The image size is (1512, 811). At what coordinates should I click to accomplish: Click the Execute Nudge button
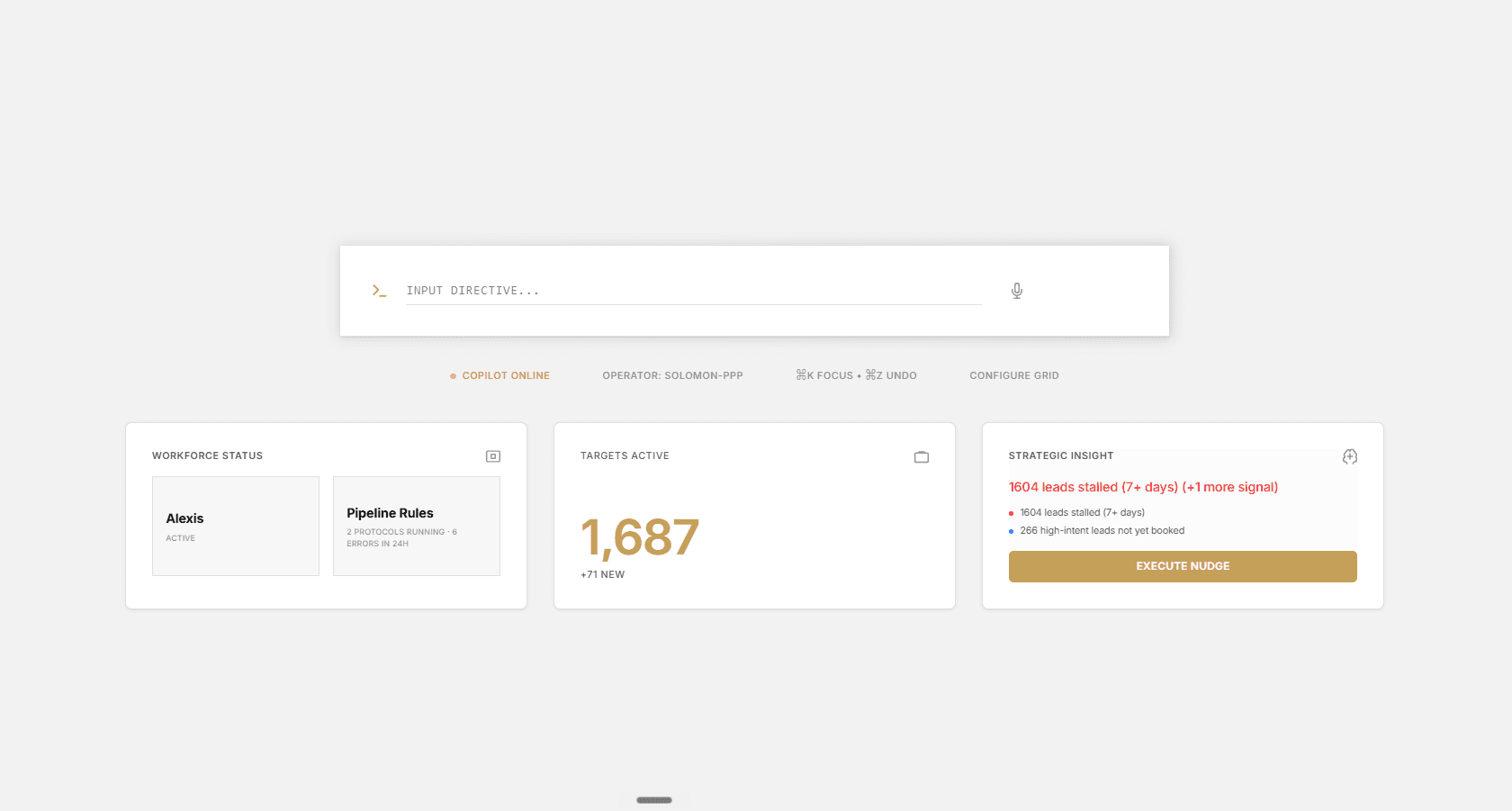(1183, 566)
